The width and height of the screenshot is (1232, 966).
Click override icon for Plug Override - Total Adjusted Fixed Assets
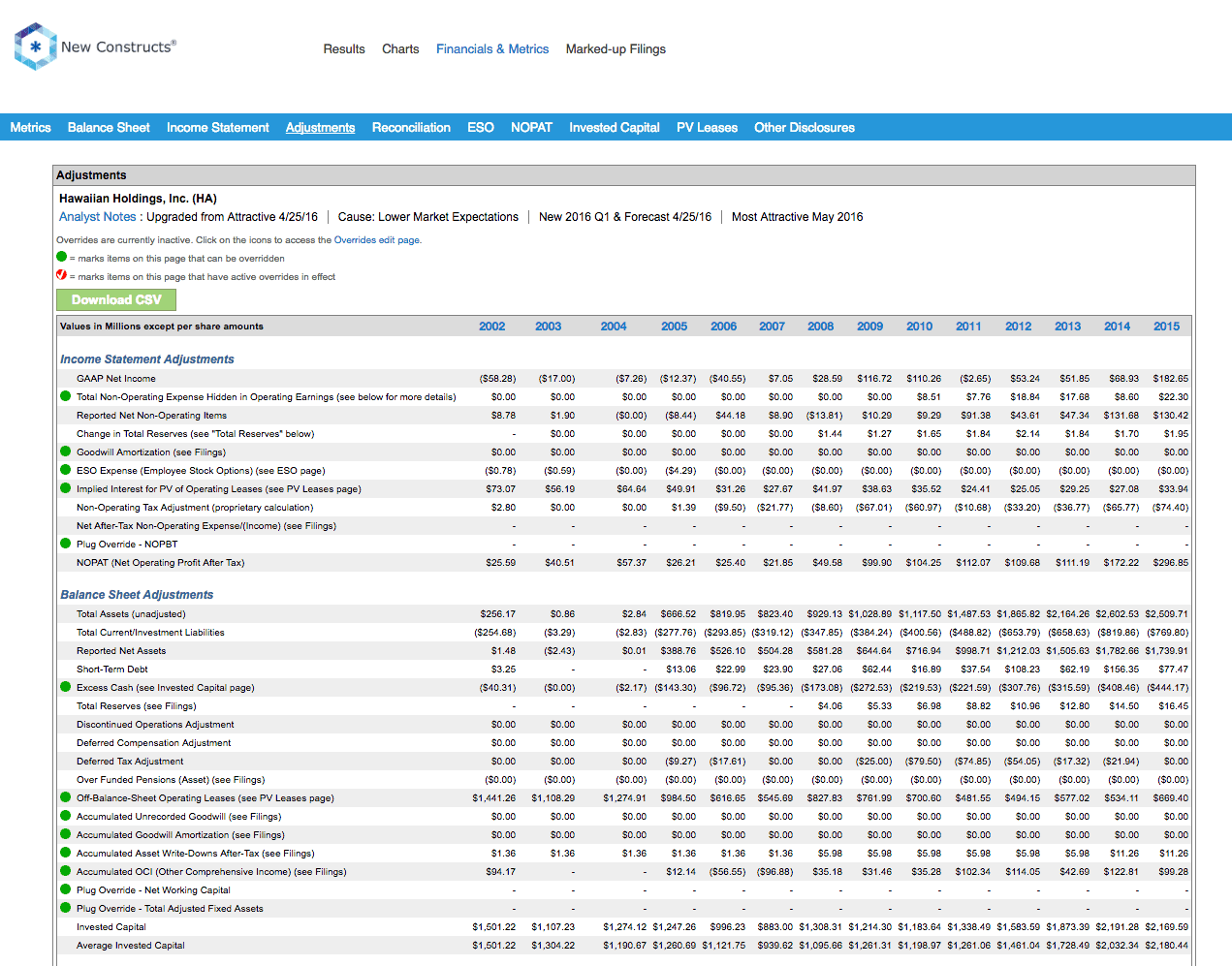click(66, 908)
